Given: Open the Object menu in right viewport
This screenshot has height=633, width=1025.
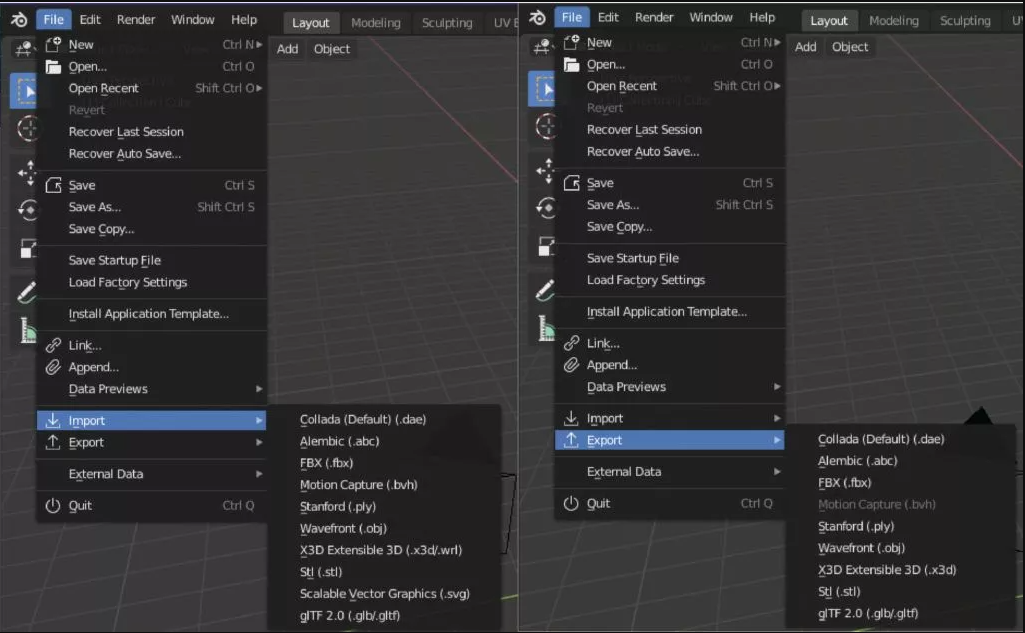Looking at the screenshot, I should [850, 47].
